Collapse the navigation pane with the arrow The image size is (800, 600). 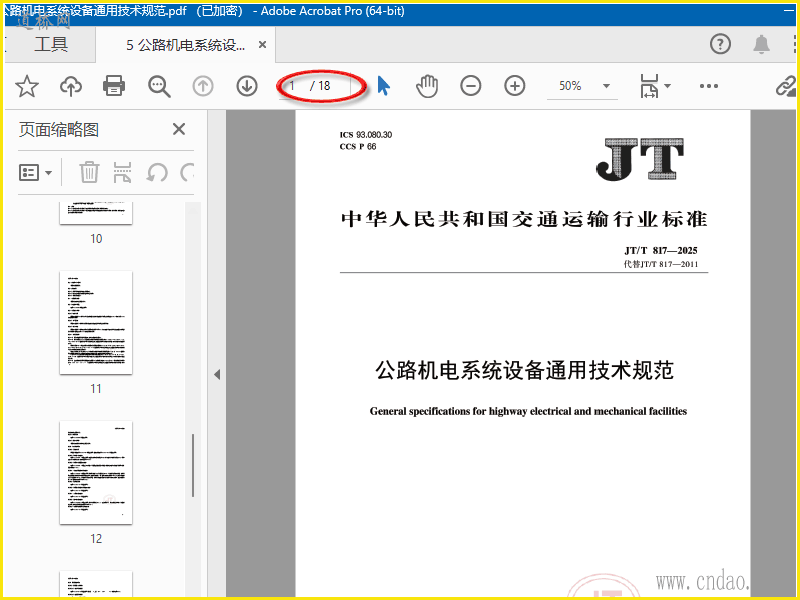tap(217, 374)
